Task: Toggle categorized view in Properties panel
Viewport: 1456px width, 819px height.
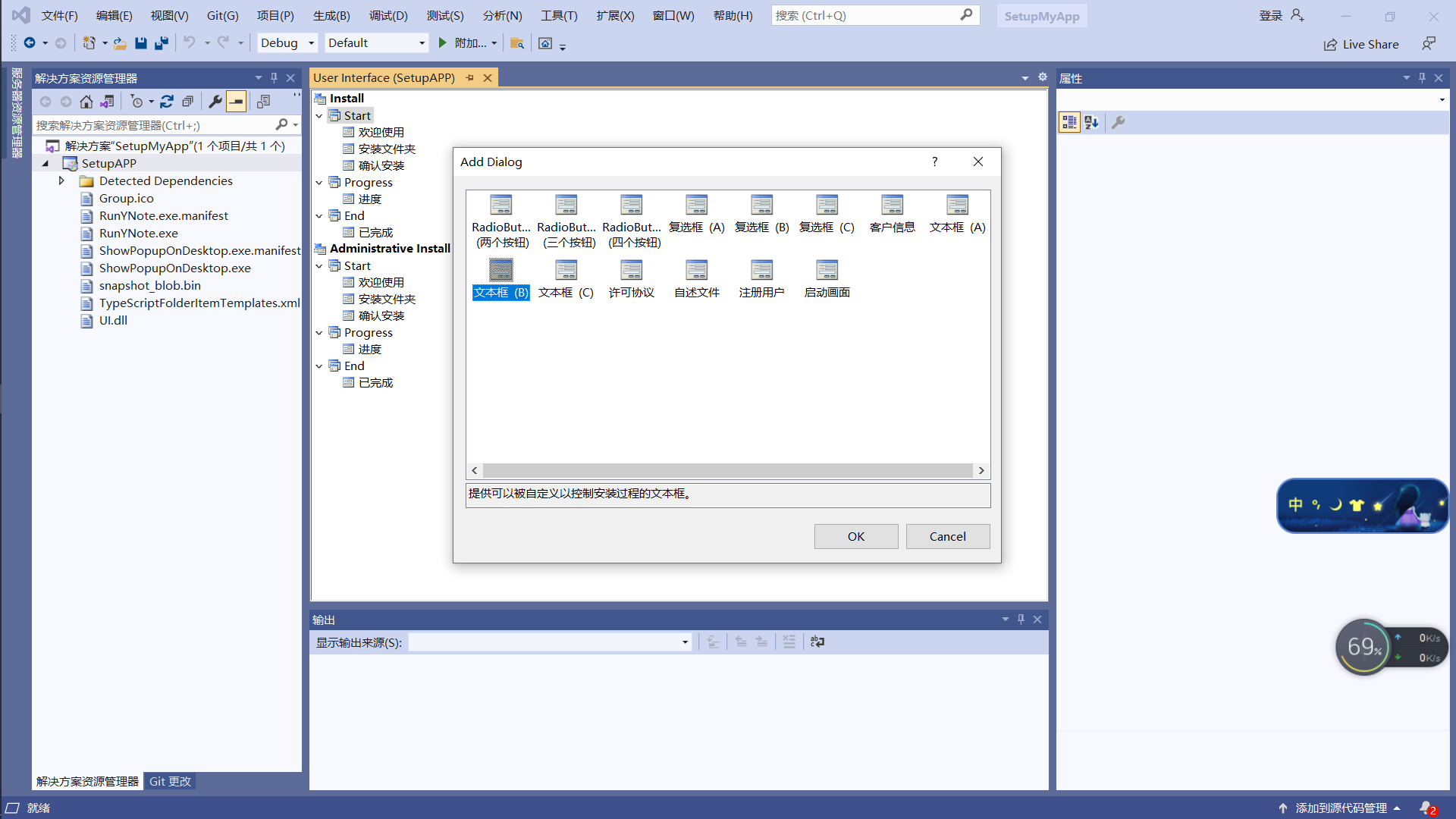Action: [x=1069, y=122]
